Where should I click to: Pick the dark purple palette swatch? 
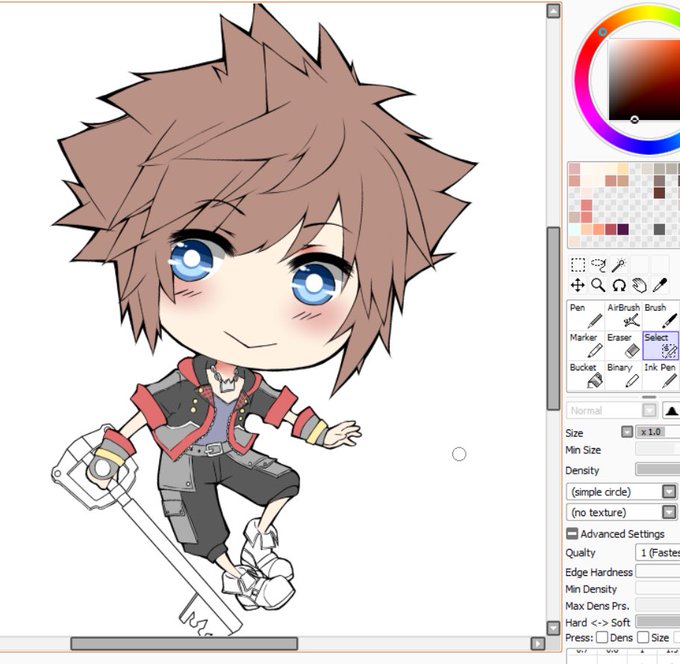tap(623, 229)
